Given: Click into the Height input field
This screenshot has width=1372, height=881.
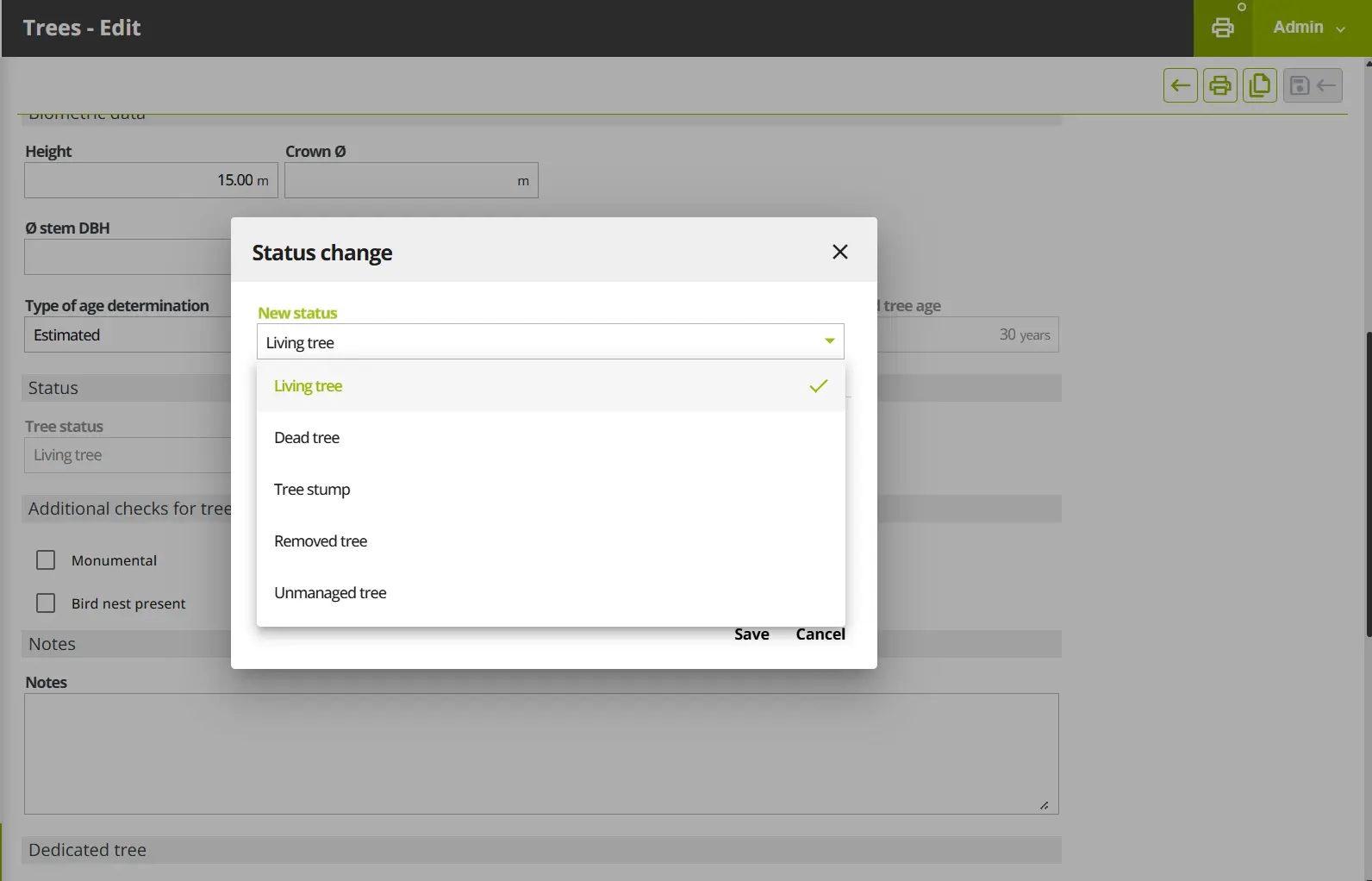Looking at the screenshot, I should click(151, 180).
